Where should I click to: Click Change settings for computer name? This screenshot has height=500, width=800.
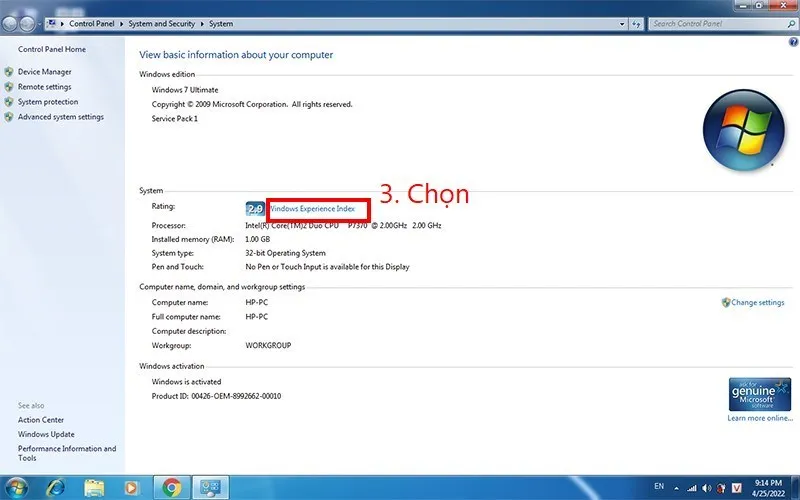click(757, 302)
